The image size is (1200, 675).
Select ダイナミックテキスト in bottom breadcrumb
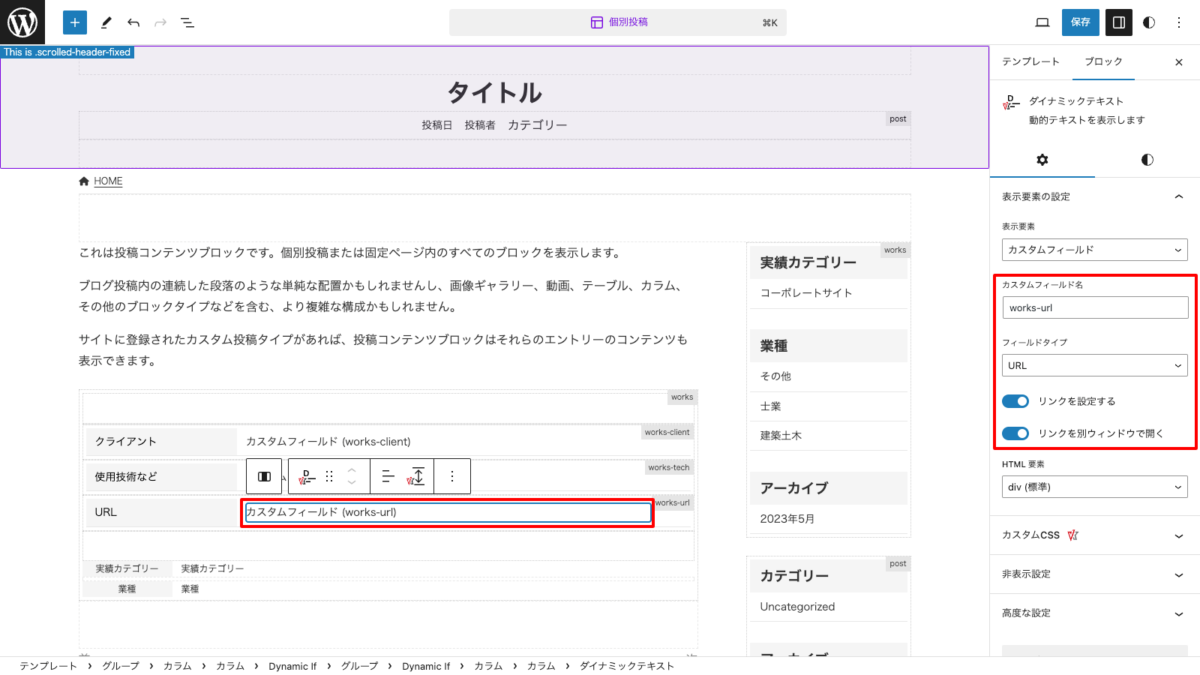click(x=627, y=665)
